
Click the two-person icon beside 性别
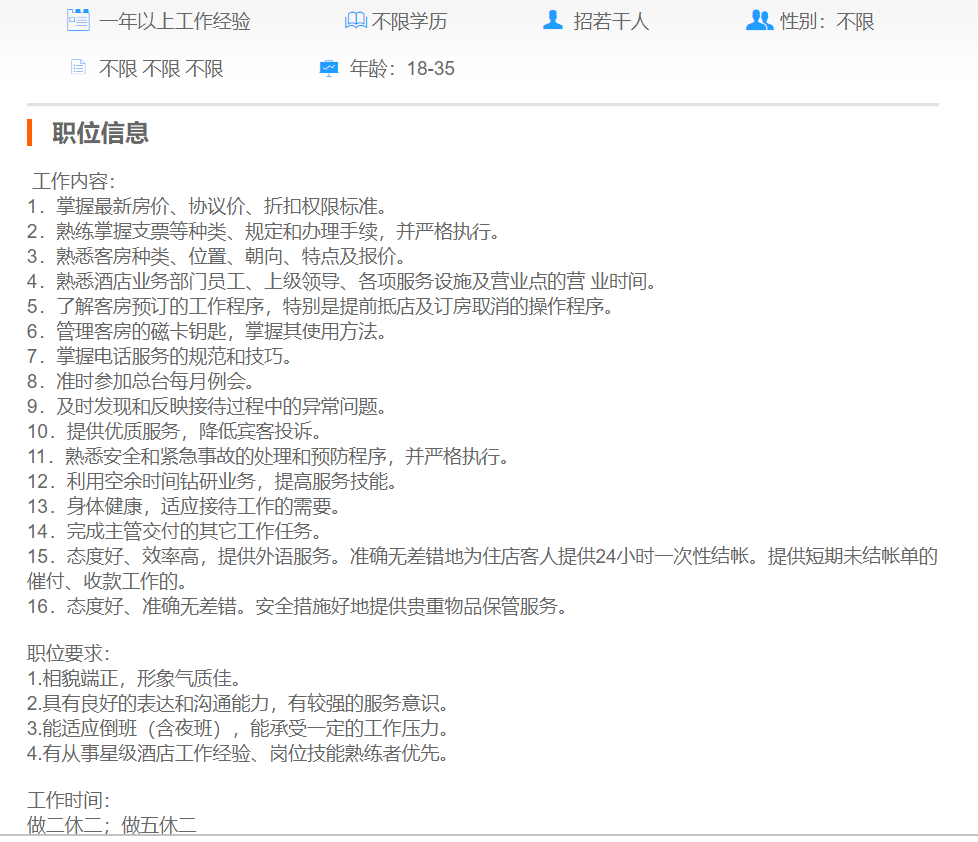point(759,20)
